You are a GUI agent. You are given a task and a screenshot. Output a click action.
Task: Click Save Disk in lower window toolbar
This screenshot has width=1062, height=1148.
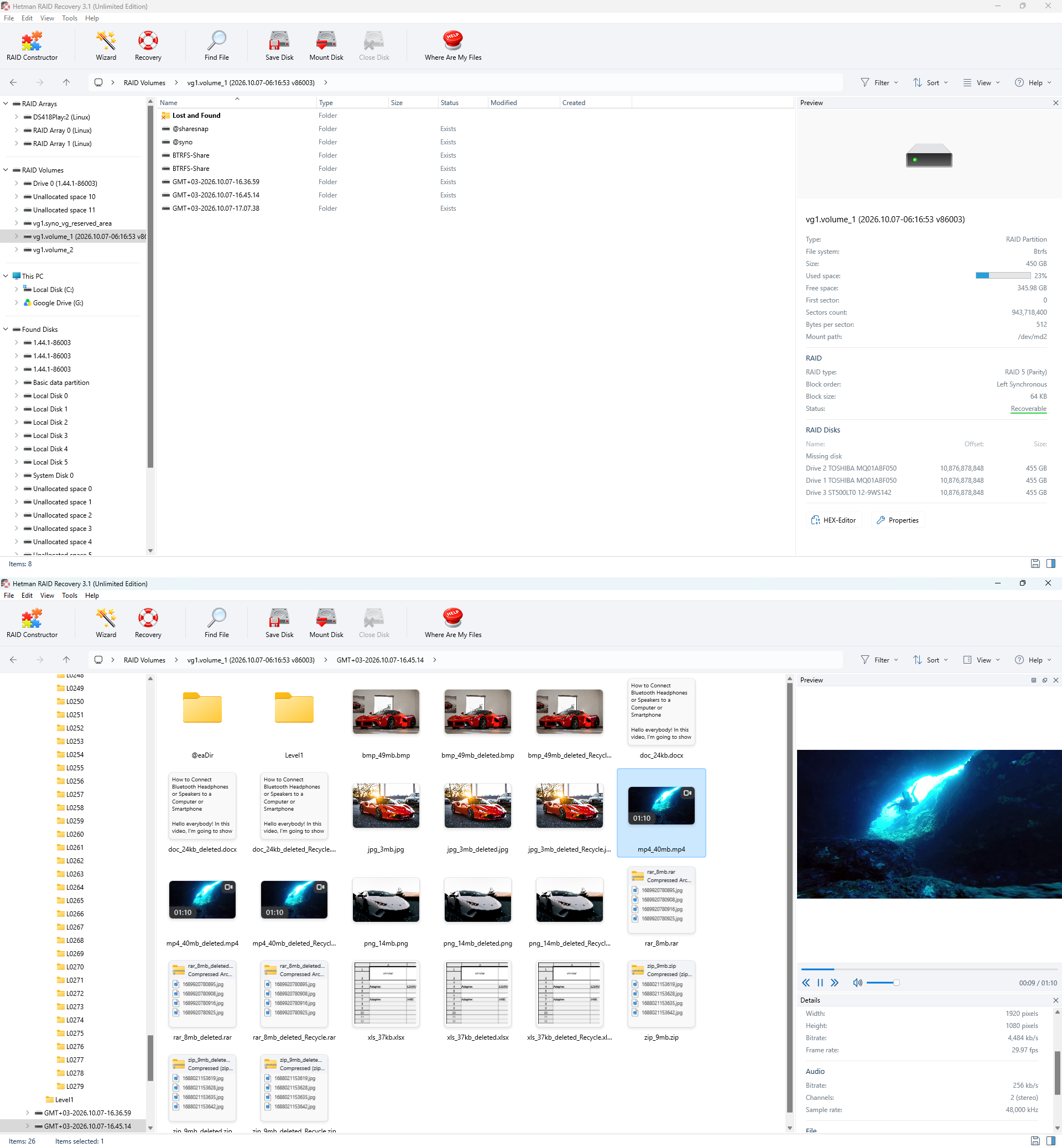click(279, 623)
